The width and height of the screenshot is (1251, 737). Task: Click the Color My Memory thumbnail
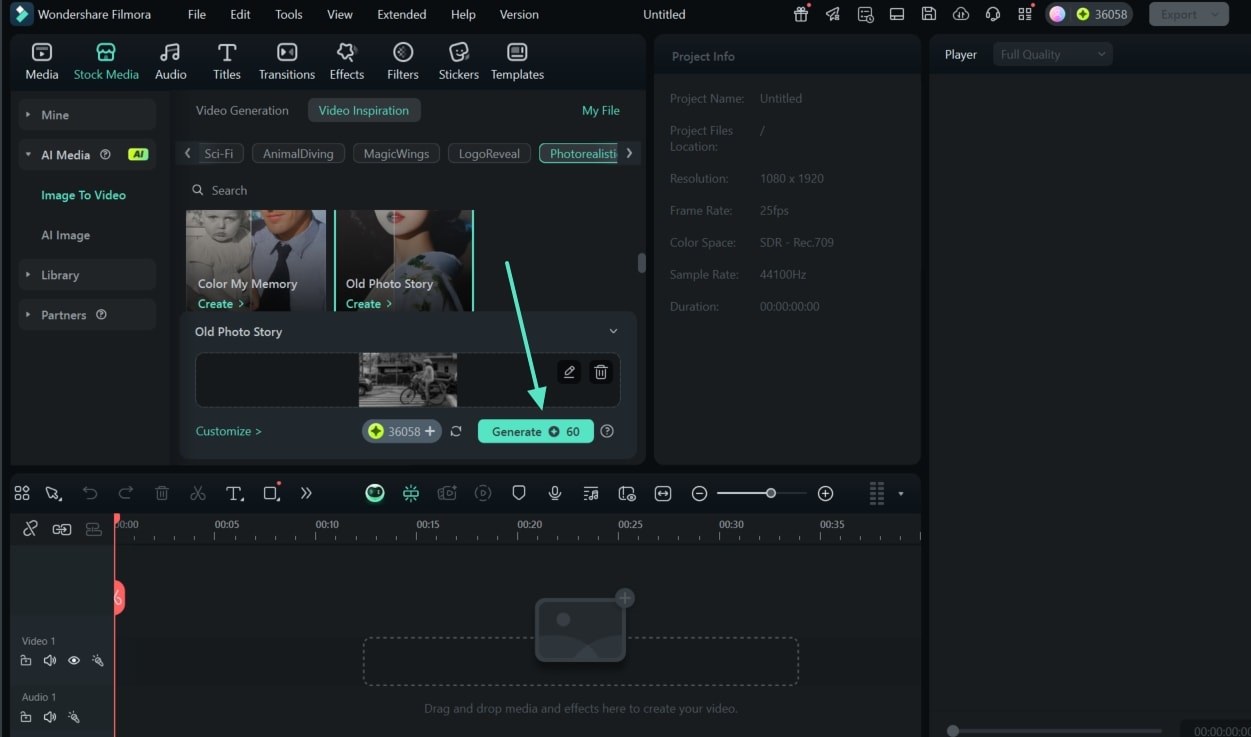pyautogui.click(x=256, y=260)
